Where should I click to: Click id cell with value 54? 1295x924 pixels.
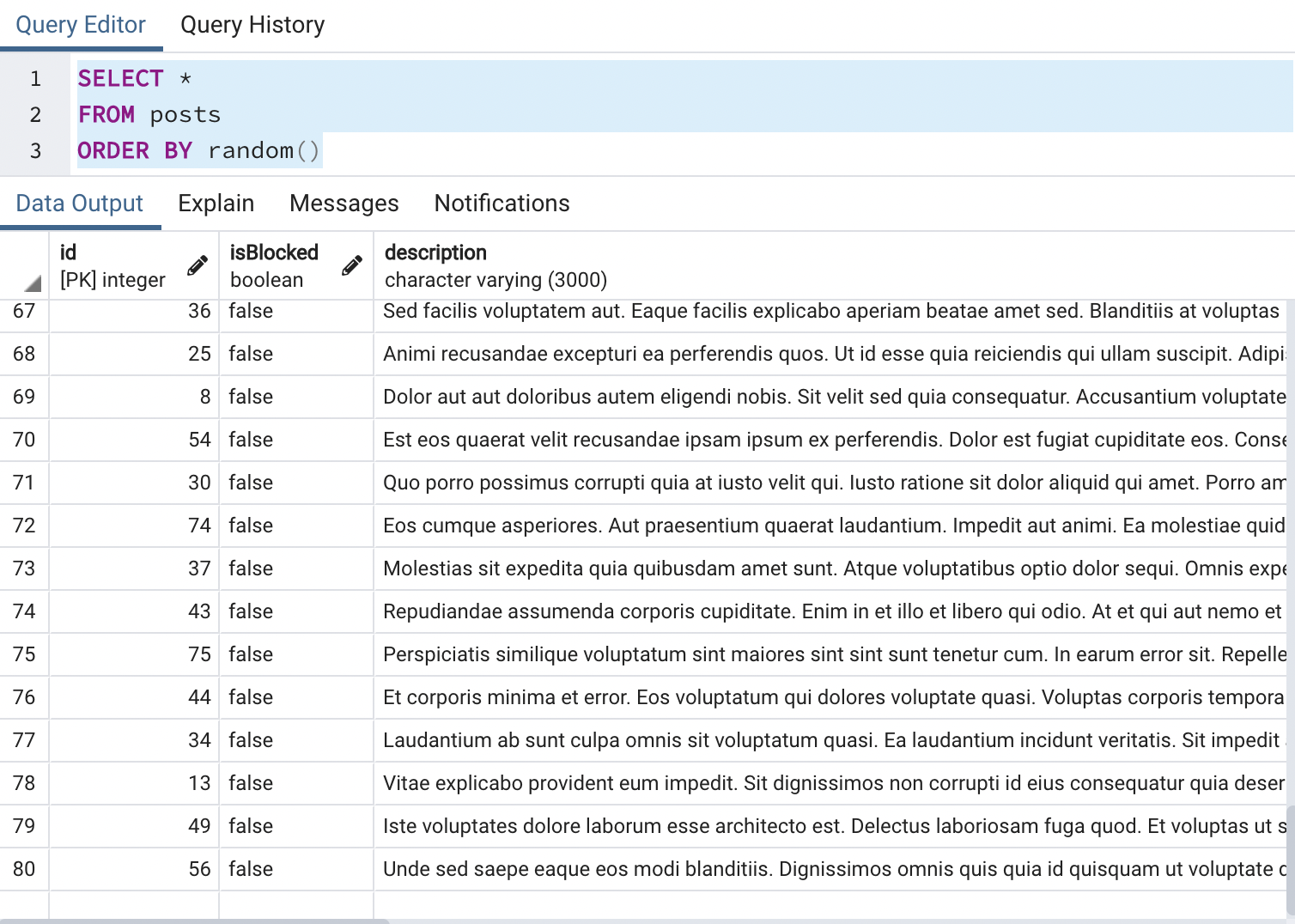pyautogui.click(x=134, y=440)
